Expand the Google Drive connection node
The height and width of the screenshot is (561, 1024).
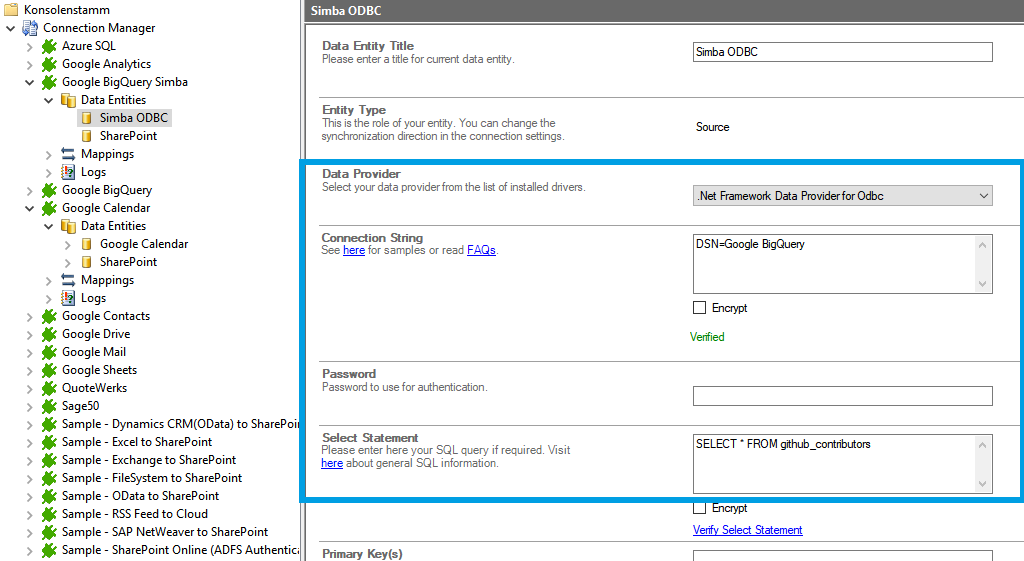click(30, 334)
